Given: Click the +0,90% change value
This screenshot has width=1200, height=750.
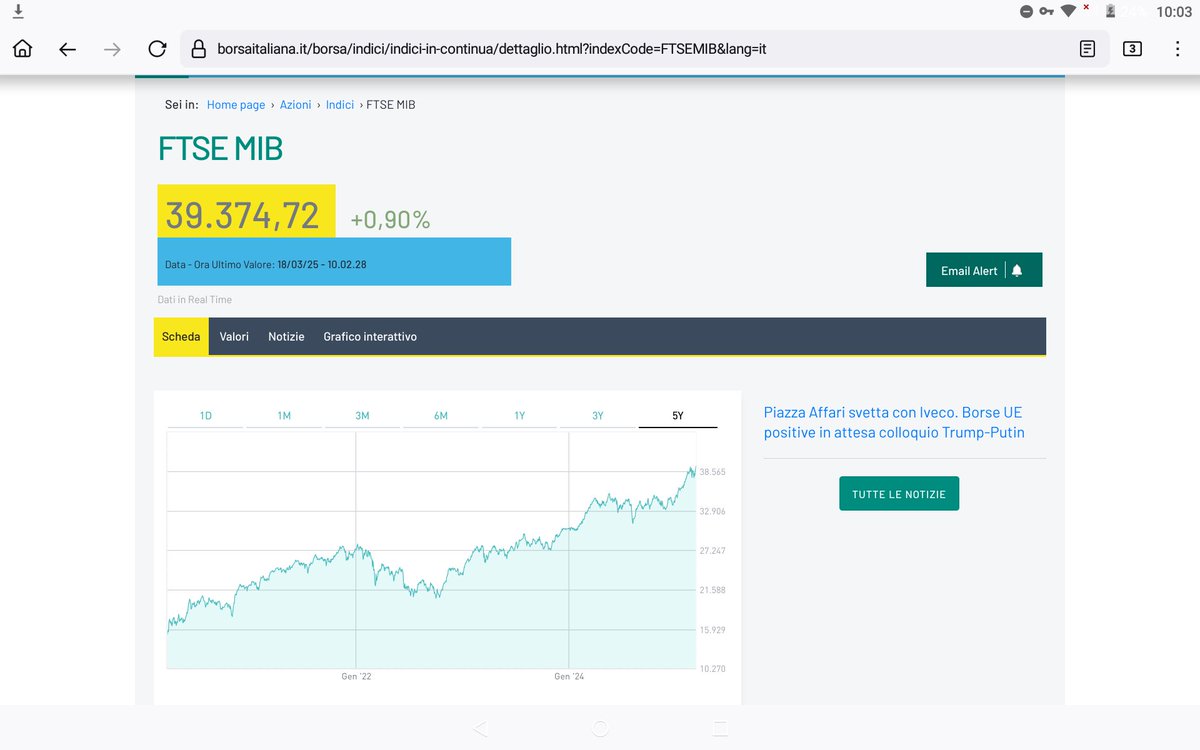Looking at the screenshot, I should [x=390, y=220].
